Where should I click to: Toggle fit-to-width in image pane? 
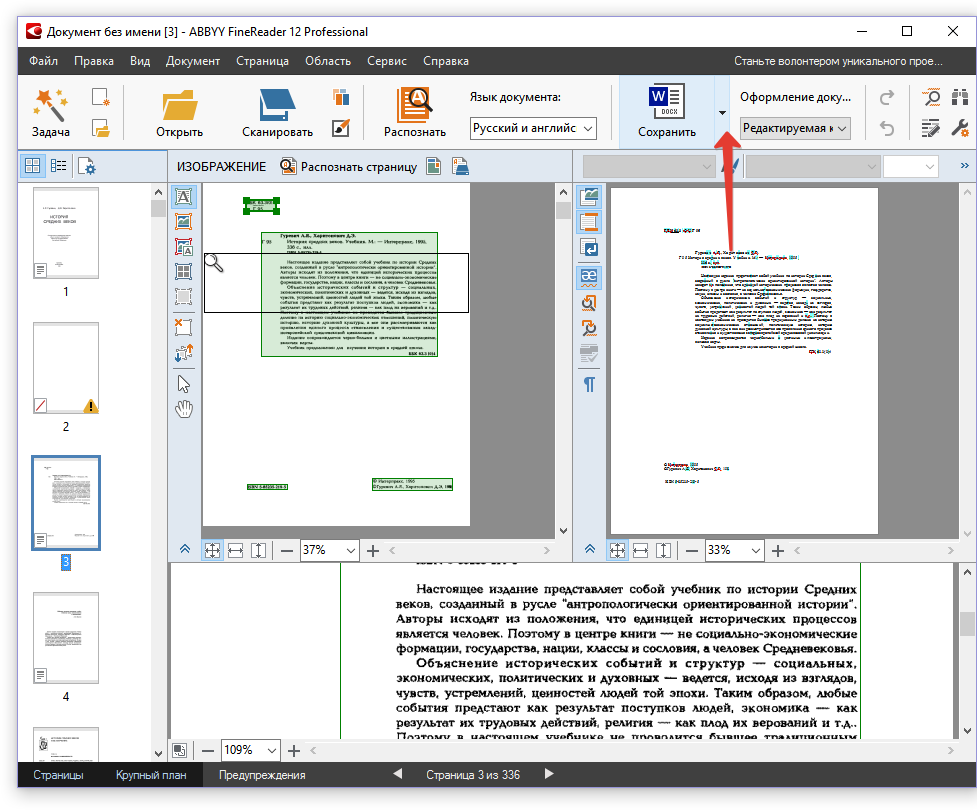pyautogui.click(x=236, y=550)
